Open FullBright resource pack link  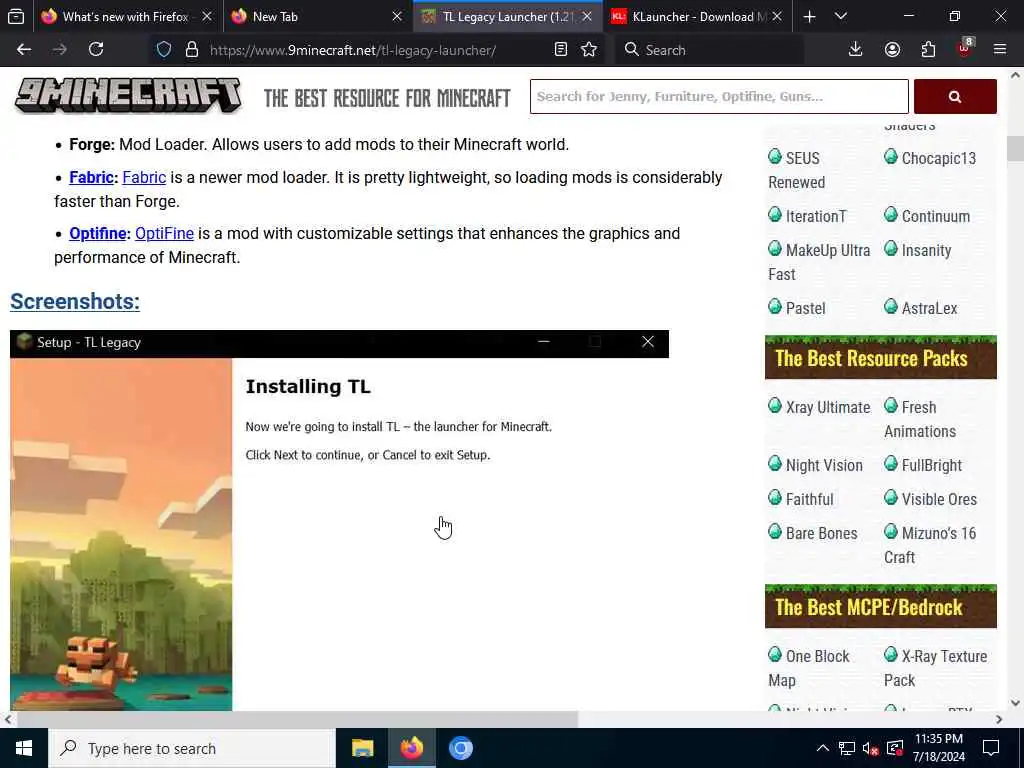pyautogui.click(x=923, y=466)
